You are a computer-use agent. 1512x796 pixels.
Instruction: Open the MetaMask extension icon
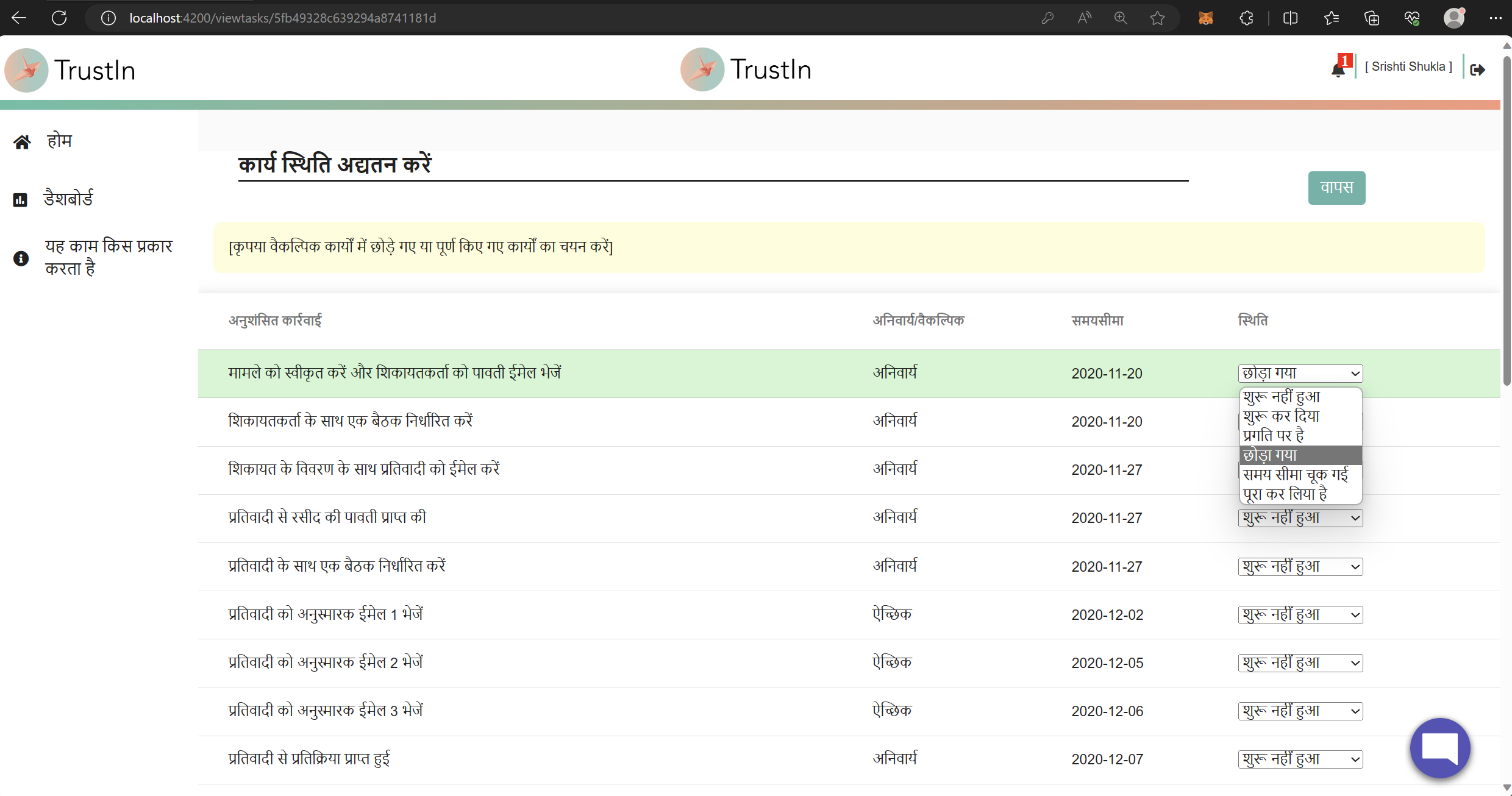[1207, 18]
